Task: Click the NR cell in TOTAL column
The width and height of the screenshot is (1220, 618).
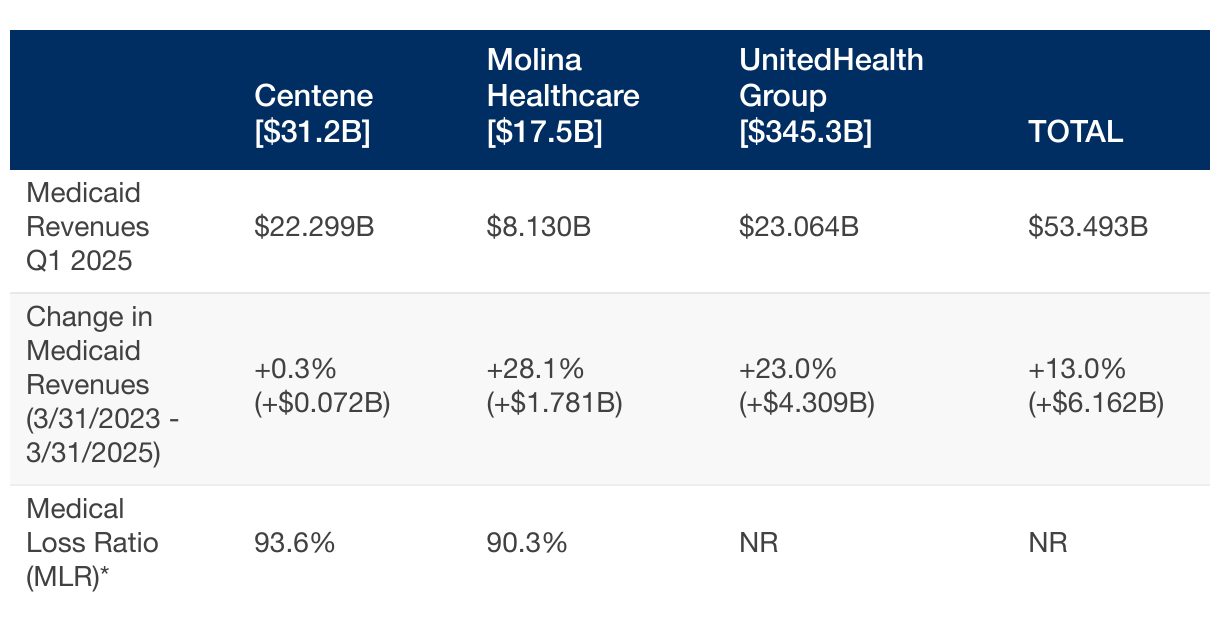Action: (x=1048, y=543)
